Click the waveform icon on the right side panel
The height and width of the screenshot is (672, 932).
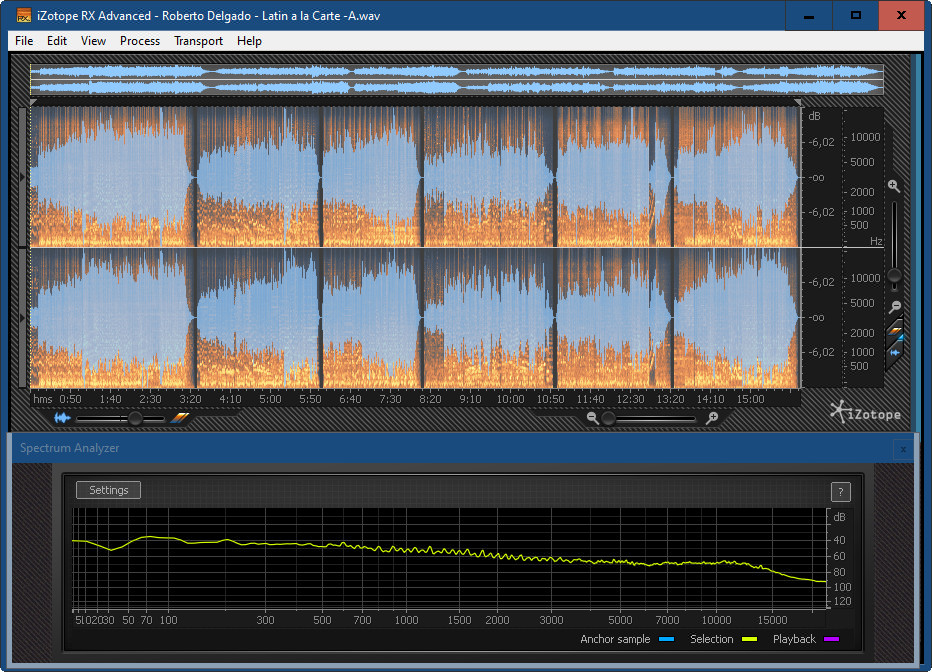895,352
